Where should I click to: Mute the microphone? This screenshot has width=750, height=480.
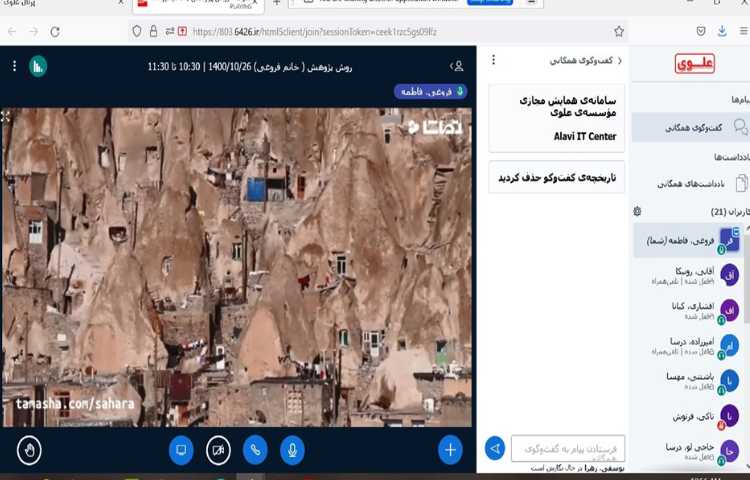click(x=292, y=450)
